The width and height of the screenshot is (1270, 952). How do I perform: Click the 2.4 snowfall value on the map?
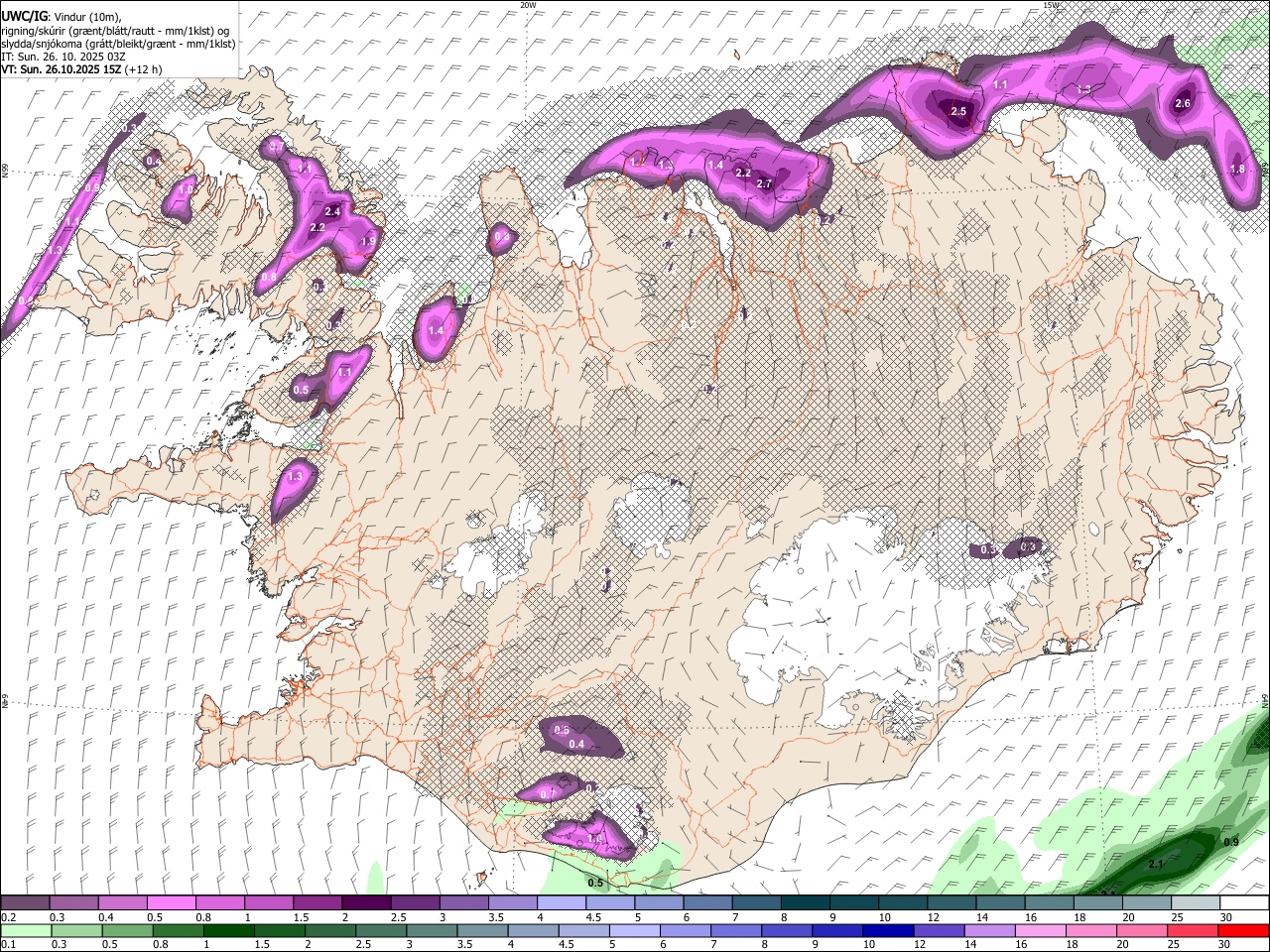point(332,211)
